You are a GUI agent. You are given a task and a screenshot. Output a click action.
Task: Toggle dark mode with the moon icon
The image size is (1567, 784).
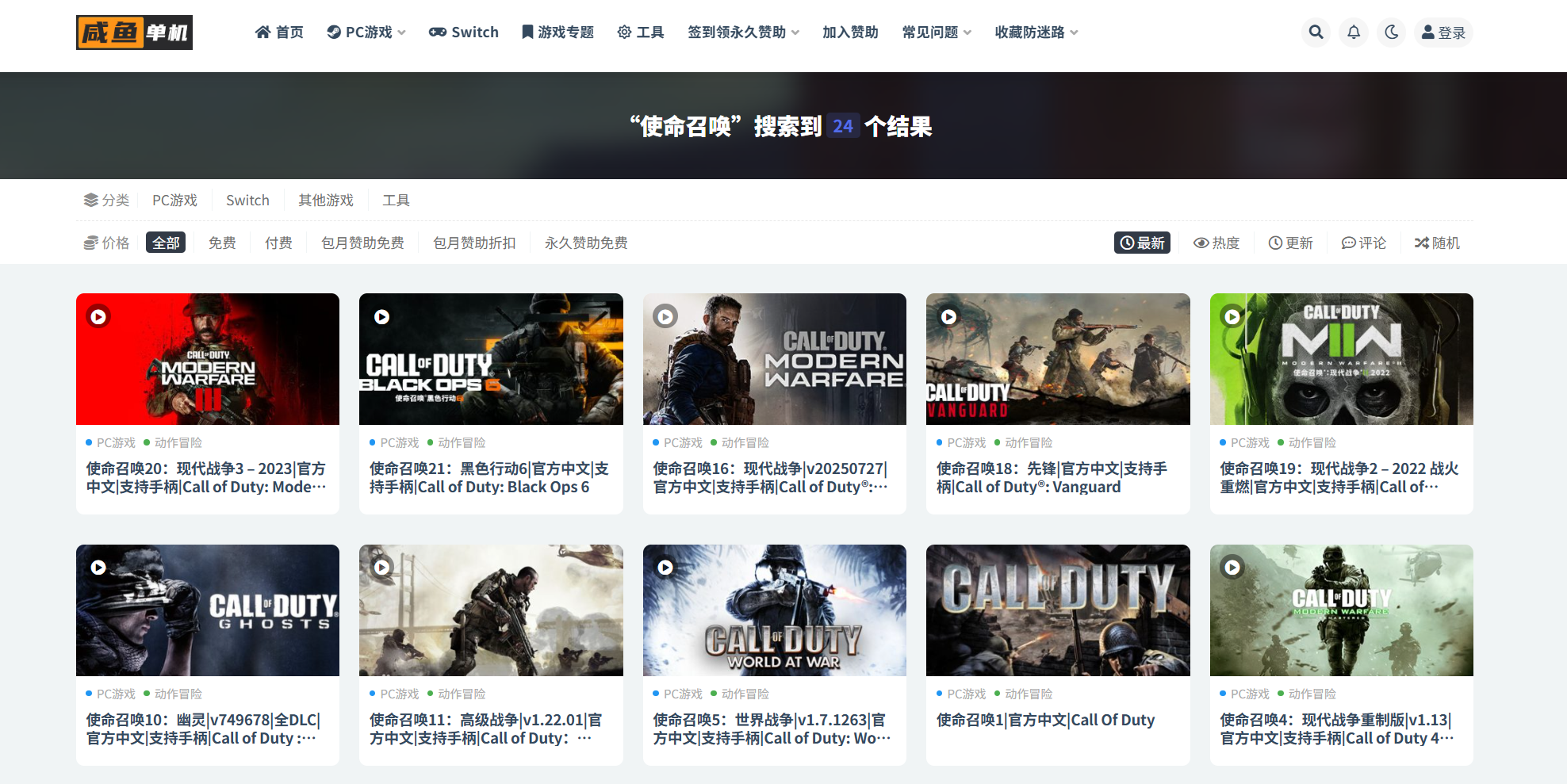(1392, 33)
